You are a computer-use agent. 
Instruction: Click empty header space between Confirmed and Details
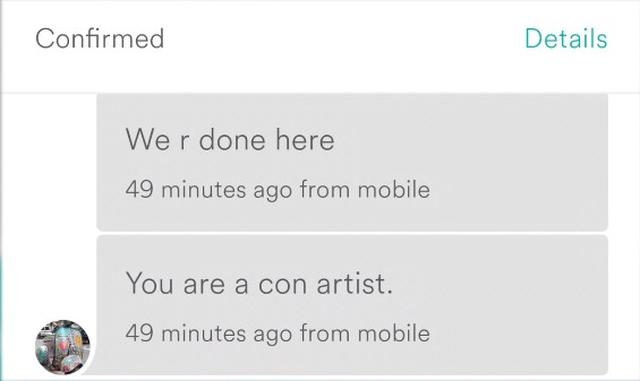[x=344, y=39]
